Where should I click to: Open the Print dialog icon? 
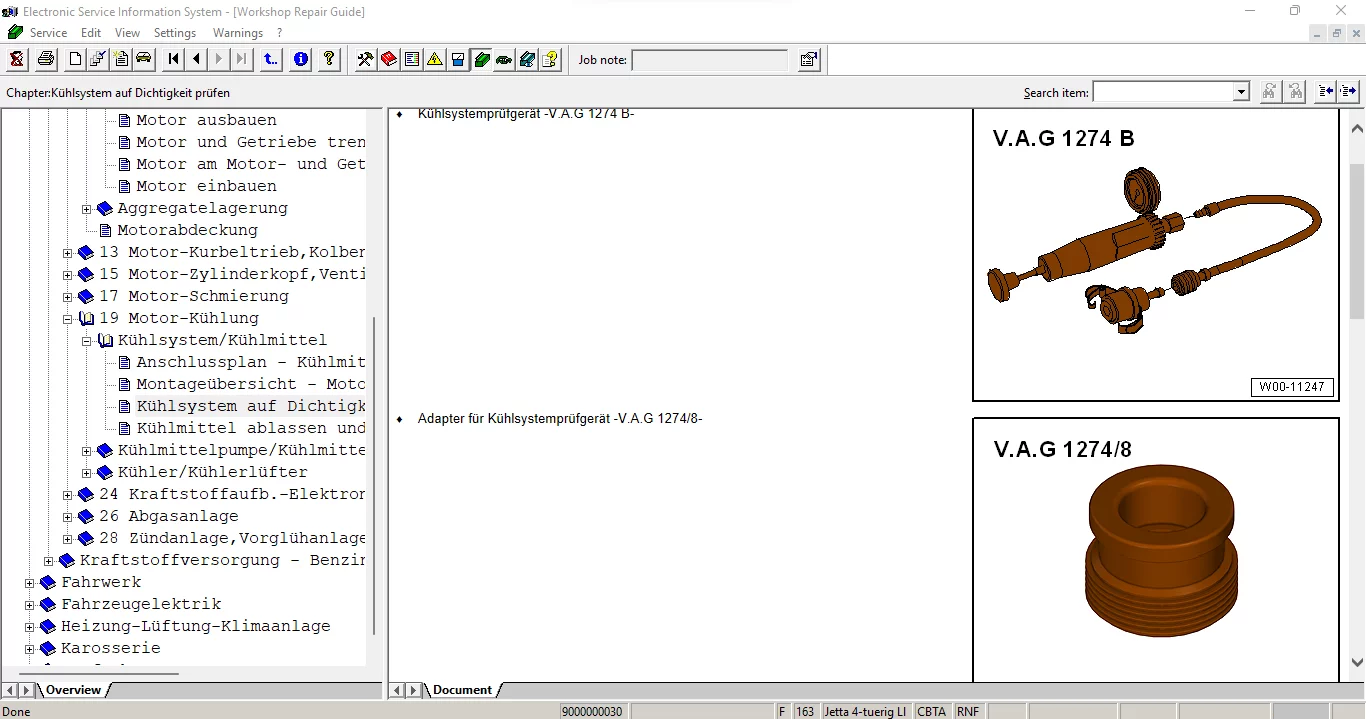[45, 59]
